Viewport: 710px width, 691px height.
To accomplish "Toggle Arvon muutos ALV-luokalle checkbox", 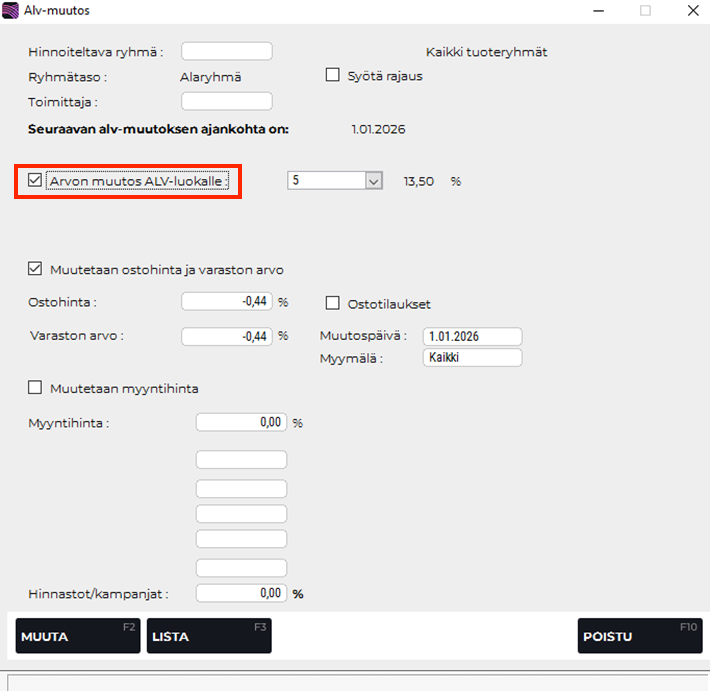I will [x=36, y=181].
